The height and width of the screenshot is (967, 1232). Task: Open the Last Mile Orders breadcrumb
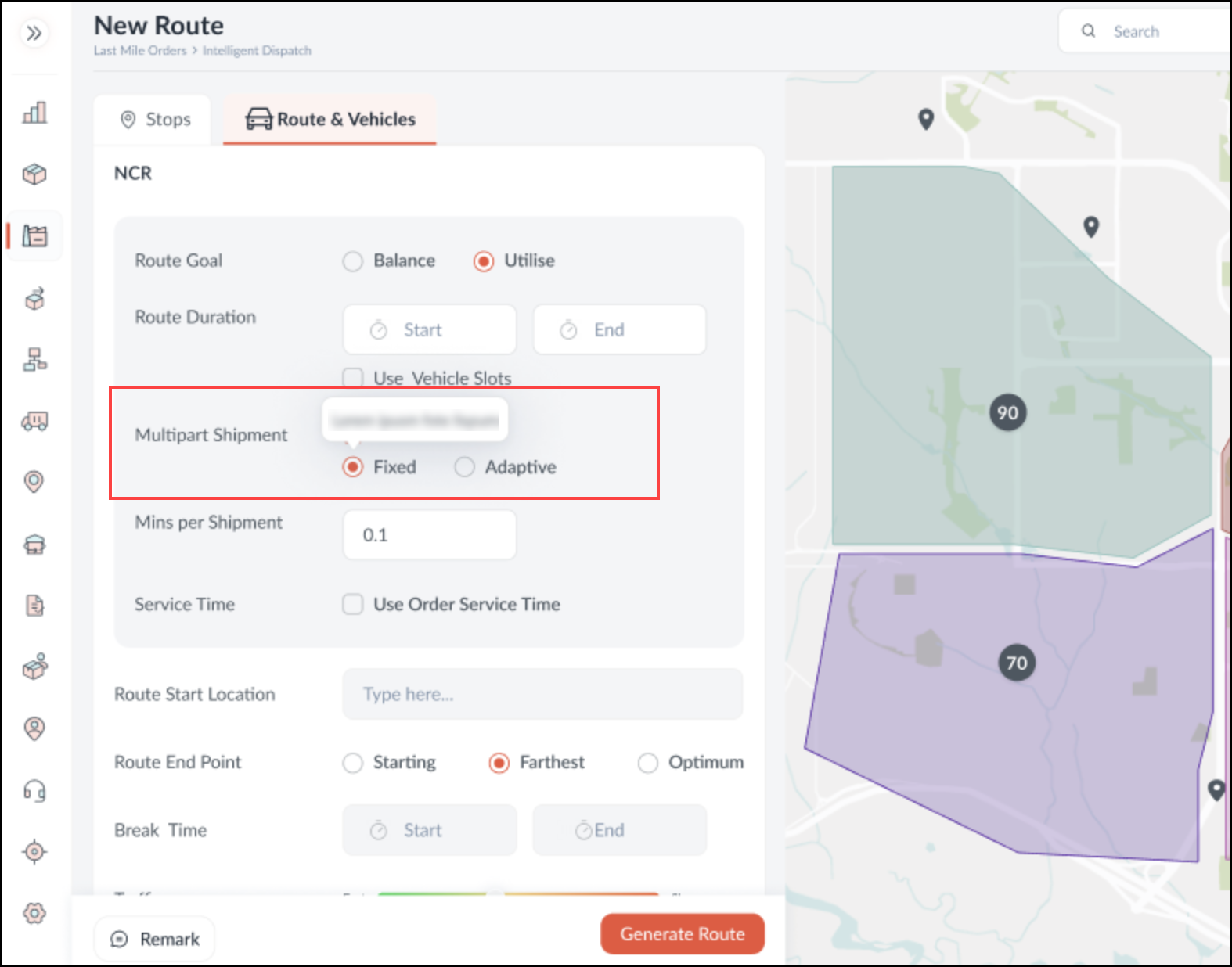tap(140, 50)
